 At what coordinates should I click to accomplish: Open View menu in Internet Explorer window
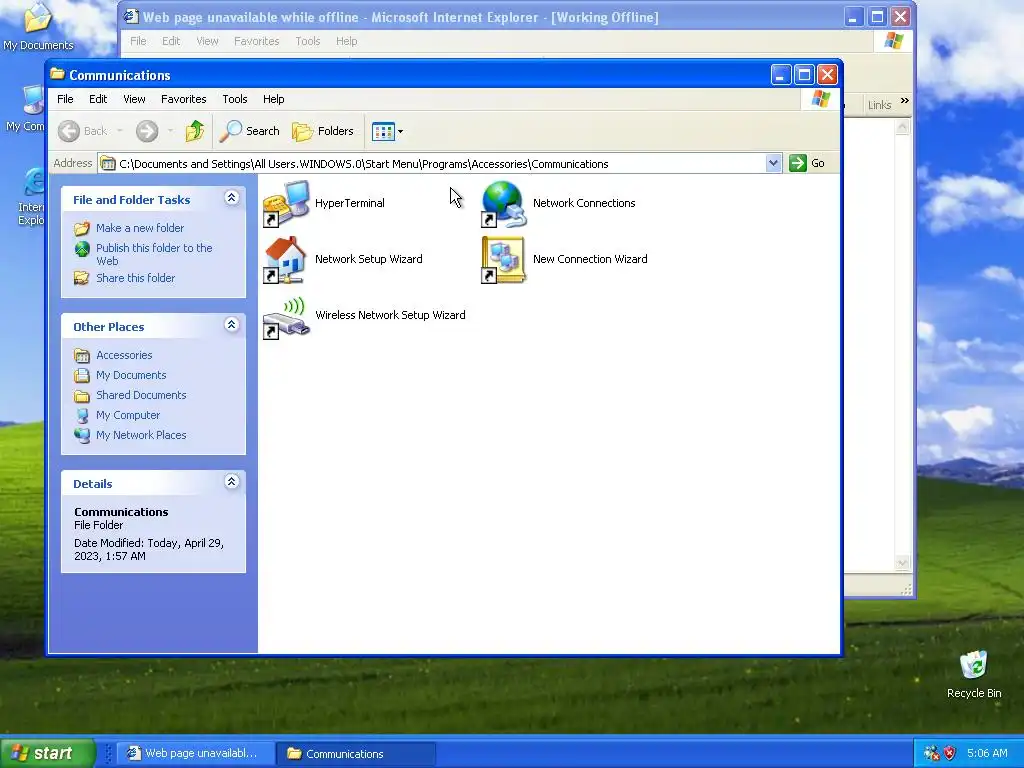pyautogui.click(x=208, y=41)
